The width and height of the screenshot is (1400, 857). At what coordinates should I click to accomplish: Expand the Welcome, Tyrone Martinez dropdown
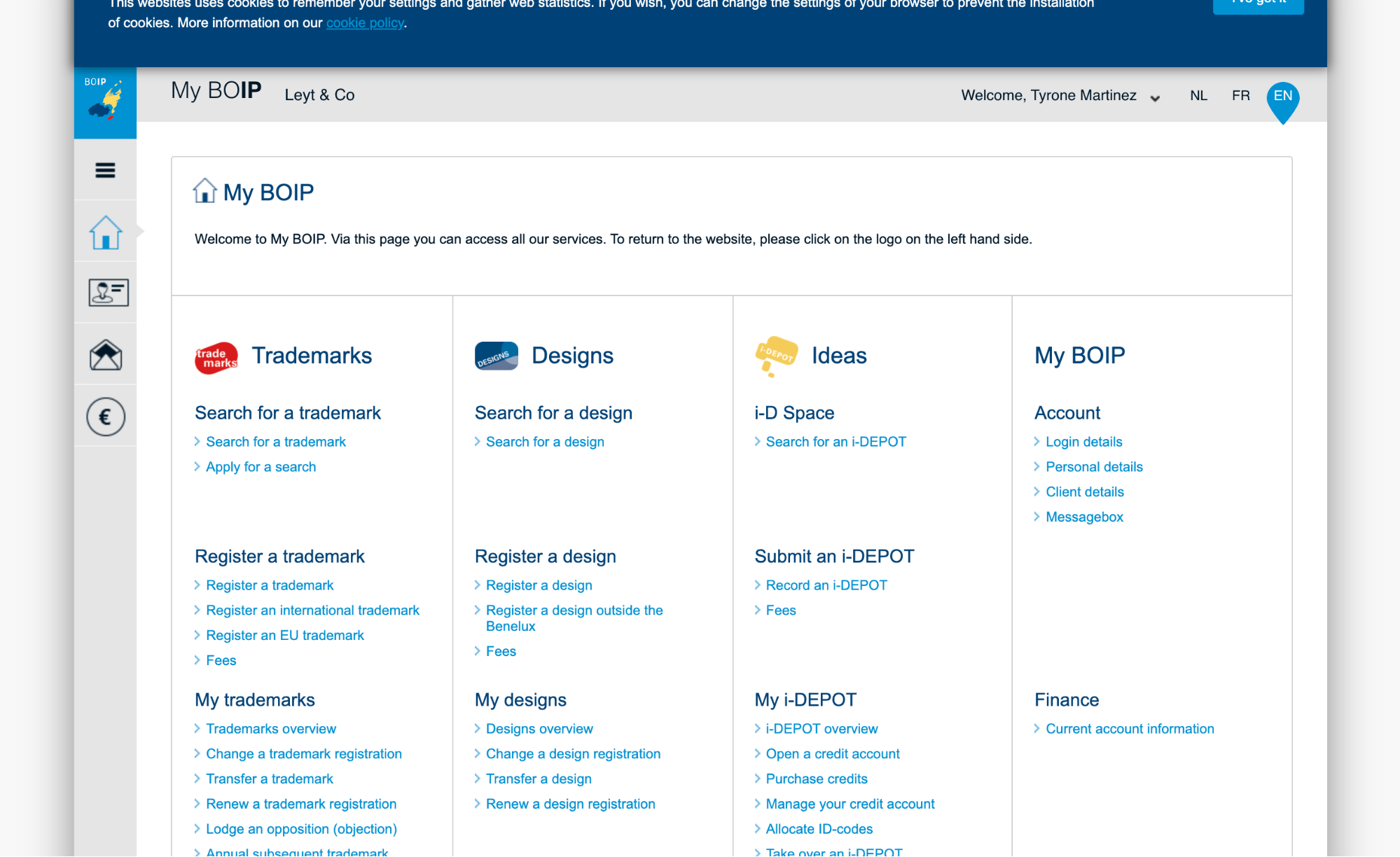1060,96
